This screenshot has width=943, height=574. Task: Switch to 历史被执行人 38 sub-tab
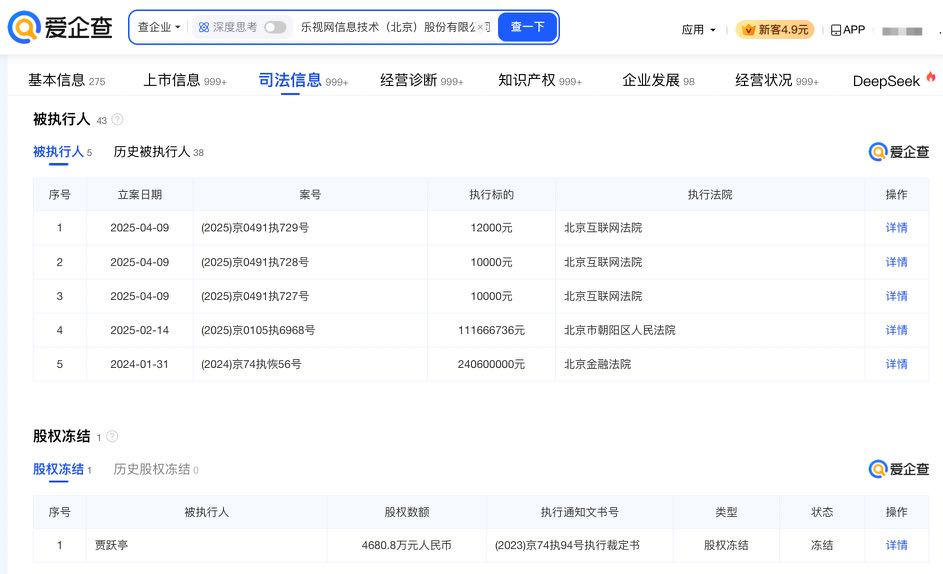coord(158,152)
